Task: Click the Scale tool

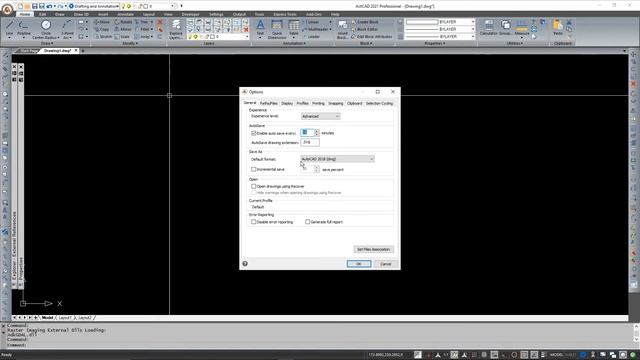Action: [122, 37]
